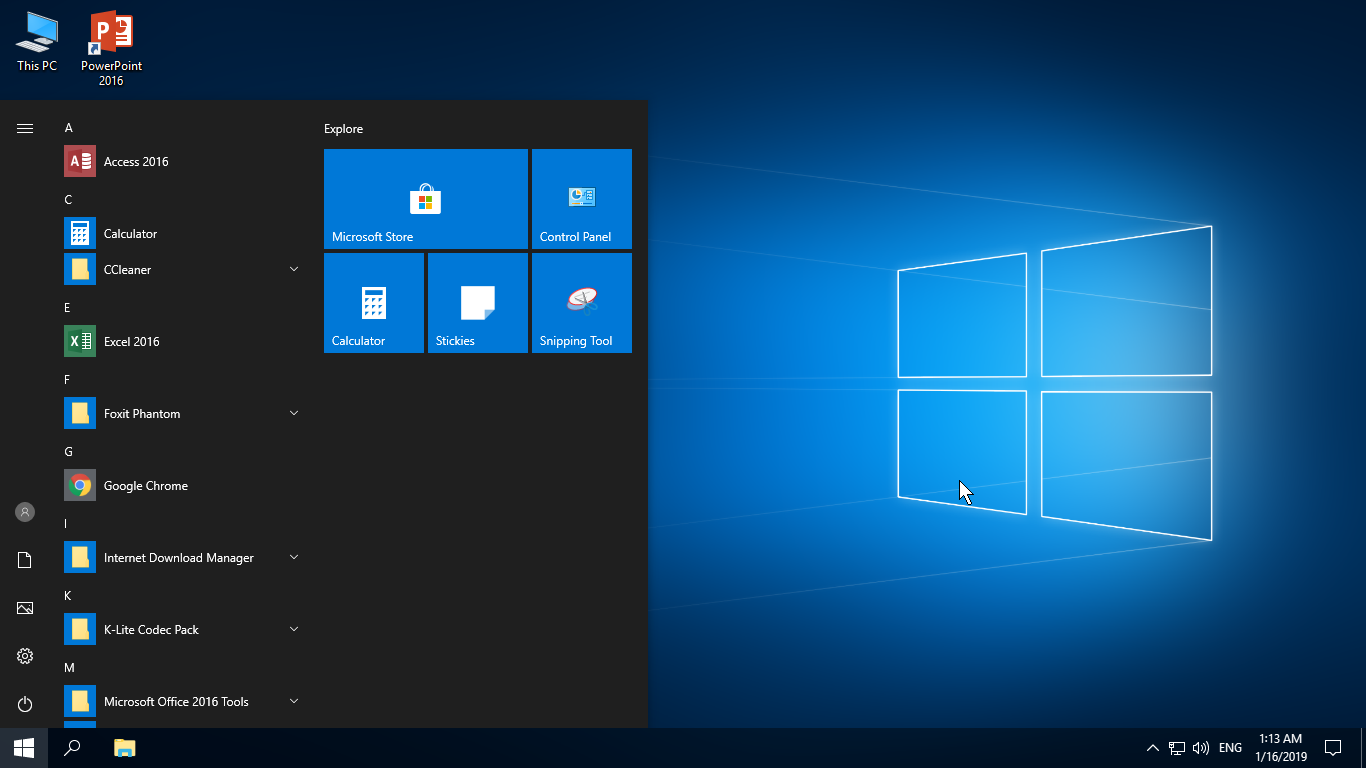This screenshot has width=1366, height=768.
Task: Click the letter G group header
Action: (x=69, y=452)
